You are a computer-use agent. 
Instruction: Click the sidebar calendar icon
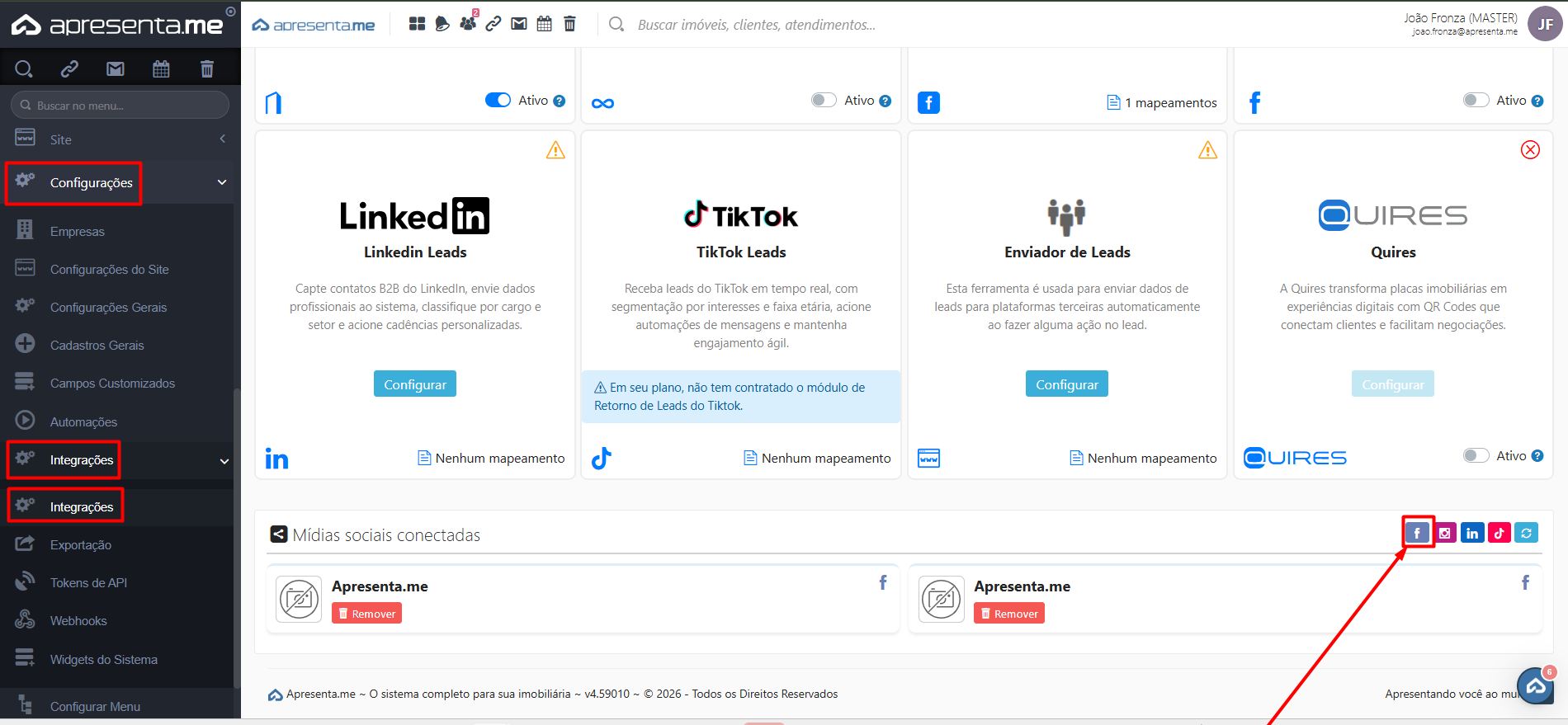tap(161, 68)
